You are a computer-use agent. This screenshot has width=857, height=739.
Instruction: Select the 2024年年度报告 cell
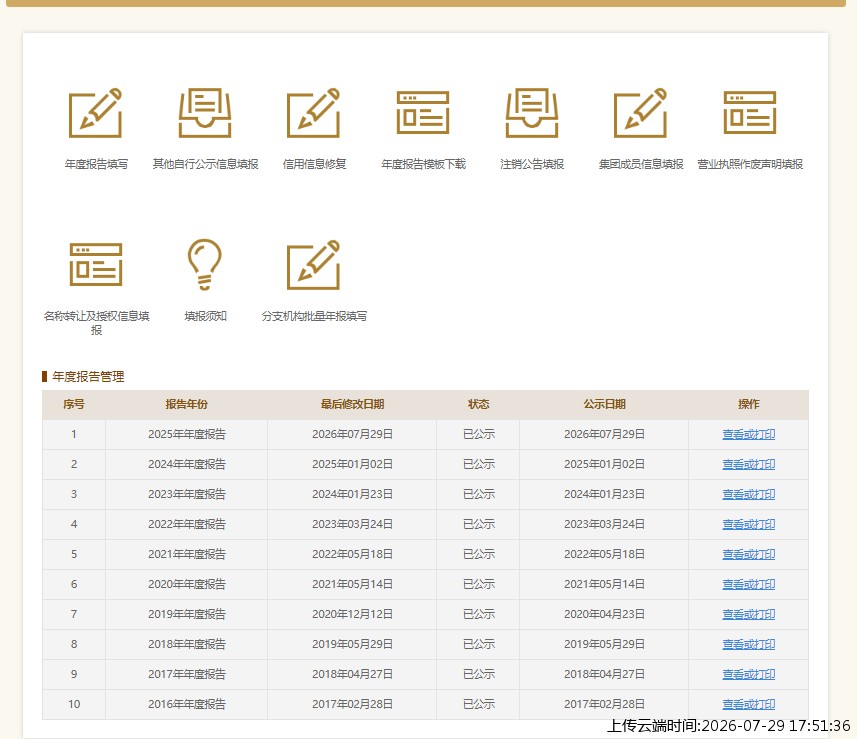186,465
